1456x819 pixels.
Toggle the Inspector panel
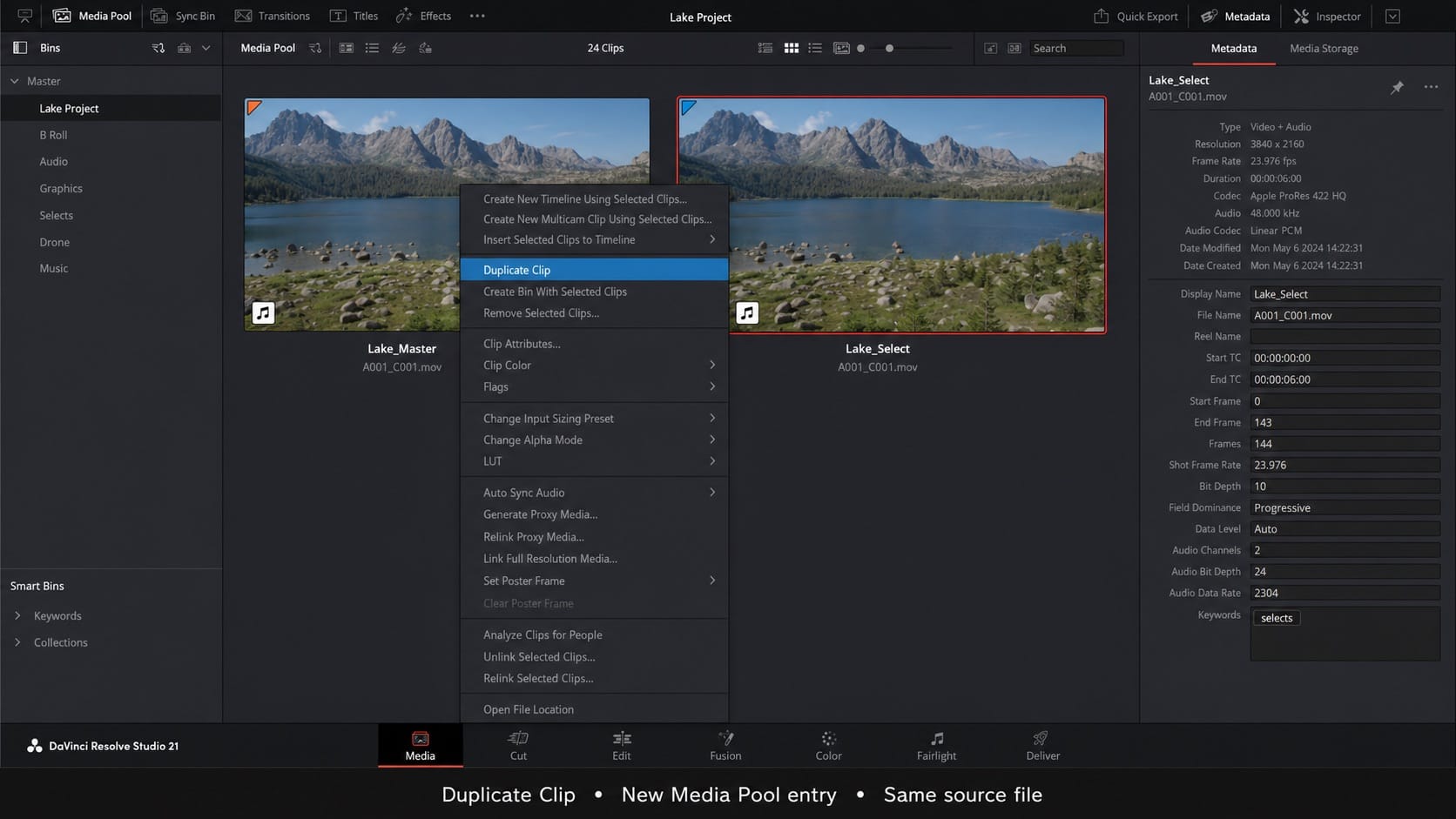(1326, 16)
